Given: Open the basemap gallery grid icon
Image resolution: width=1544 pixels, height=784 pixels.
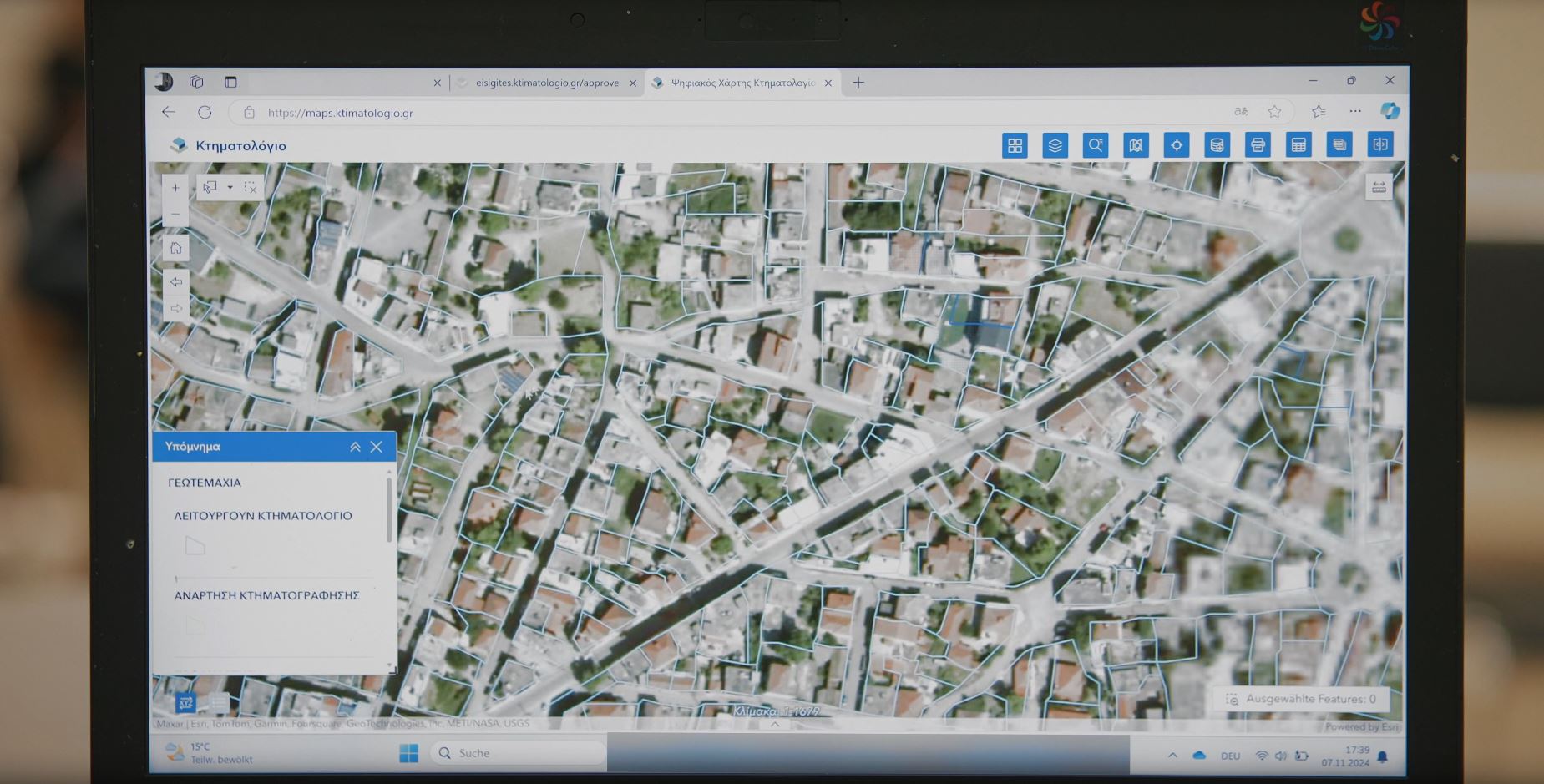Looking at the screenshot, I should (1015, 145).
